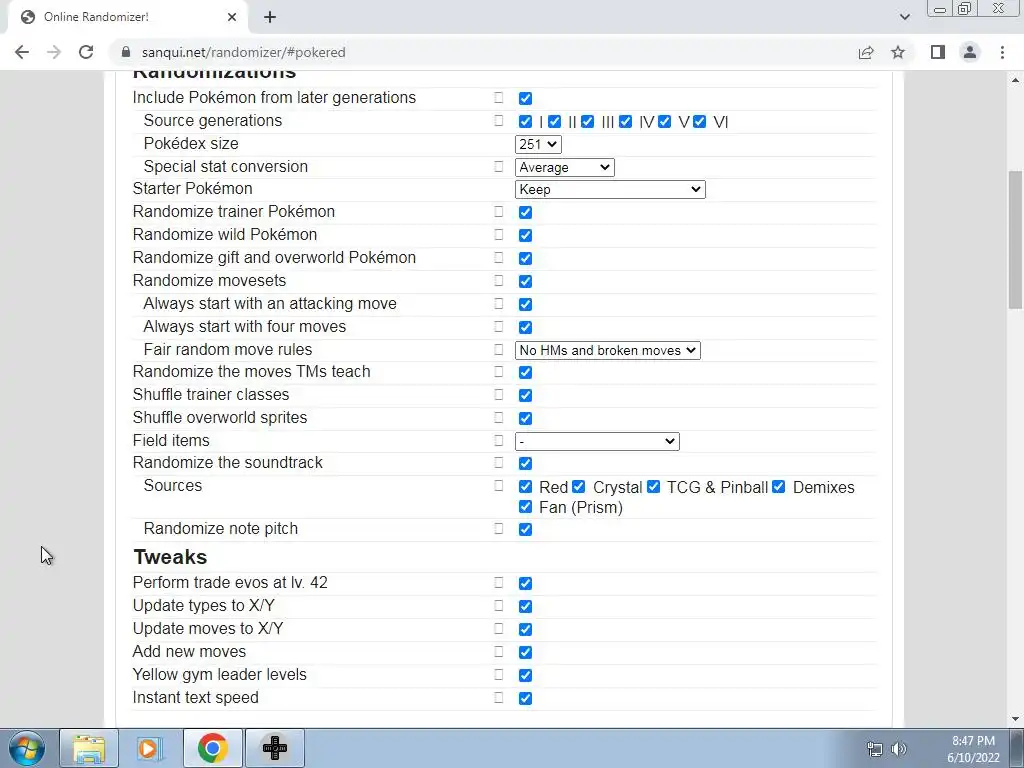
Task: Disable Instant text speed
Action: 525,699
